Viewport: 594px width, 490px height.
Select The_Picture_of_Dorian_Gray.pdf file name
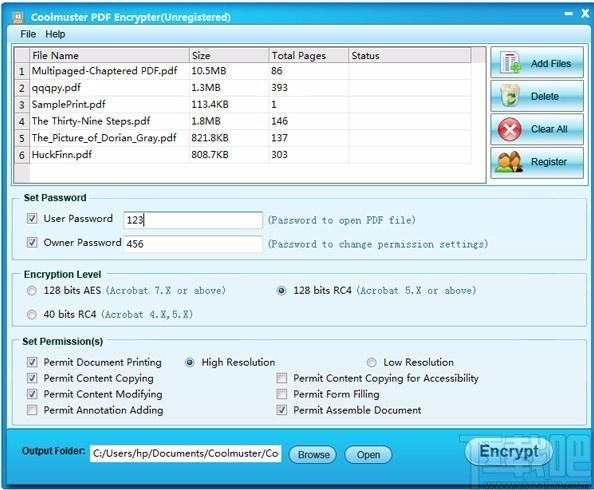click(104, 138)
